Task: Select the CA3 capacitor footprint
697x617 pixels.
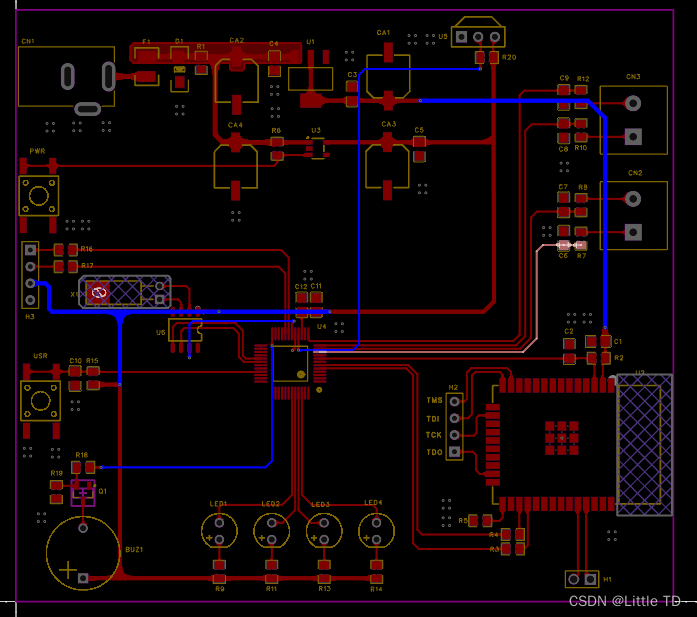Action: [x=387, y=166]
